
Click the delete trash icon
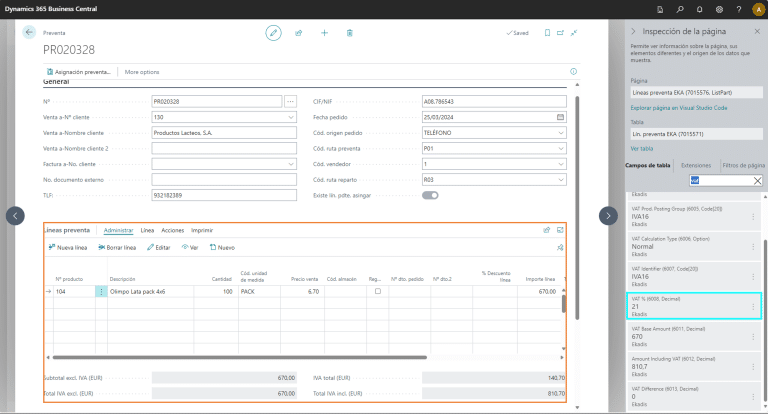click(x=349, y=33)
